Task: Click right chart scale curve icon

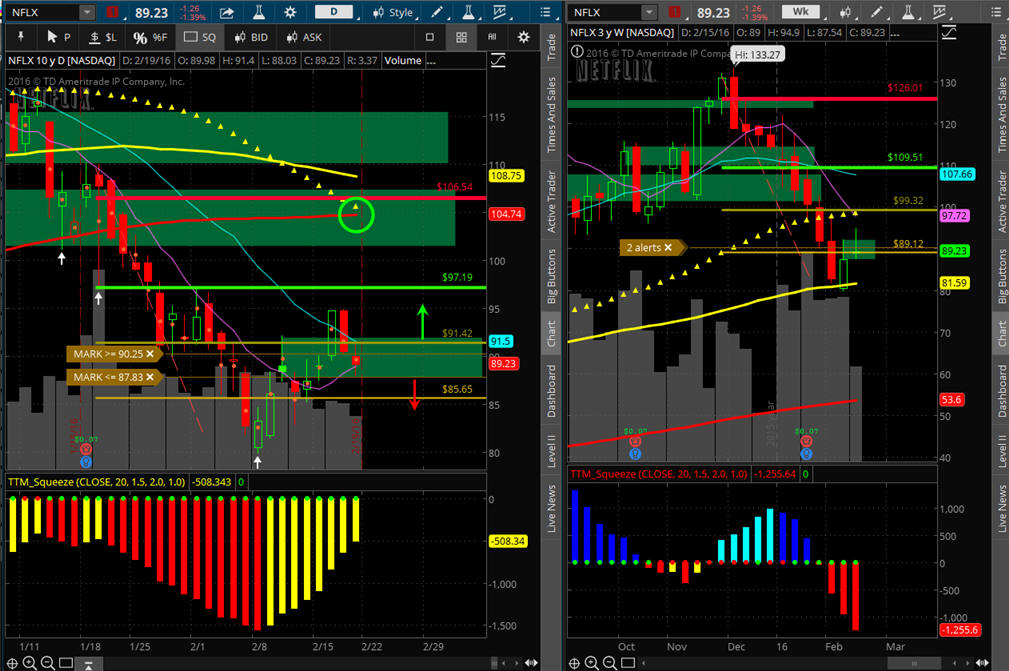Action: pyautogui.click(x=949, y=32)
